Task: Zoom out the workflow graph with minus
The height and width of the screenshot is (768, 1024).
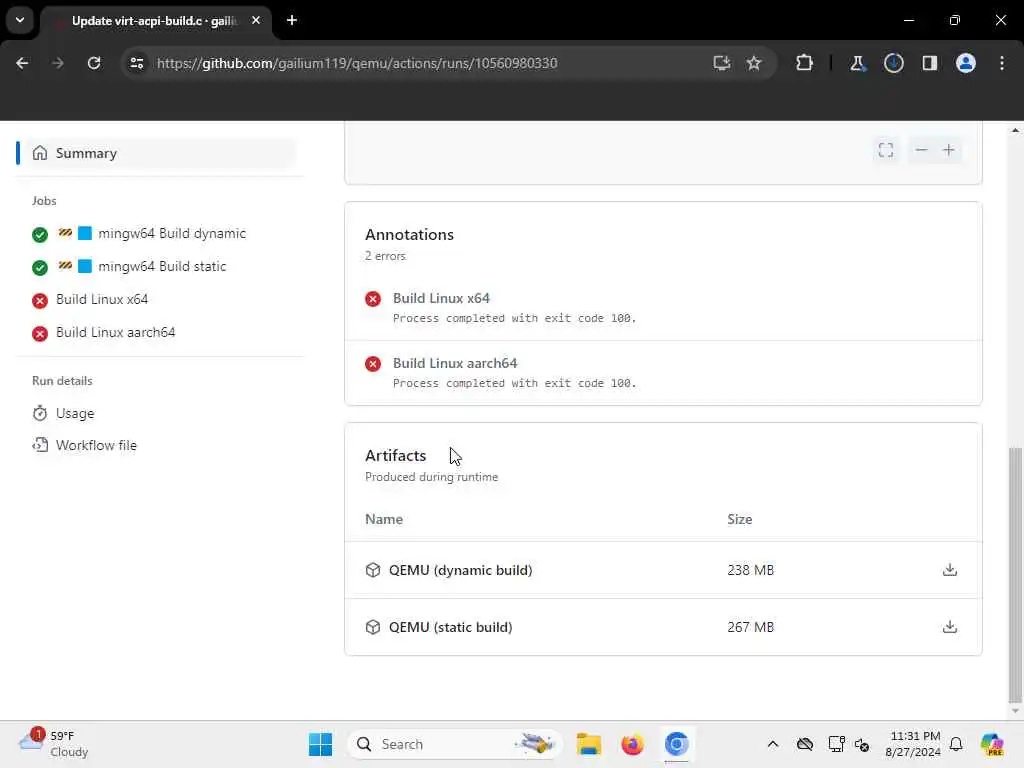Action: tap(921, 150)
